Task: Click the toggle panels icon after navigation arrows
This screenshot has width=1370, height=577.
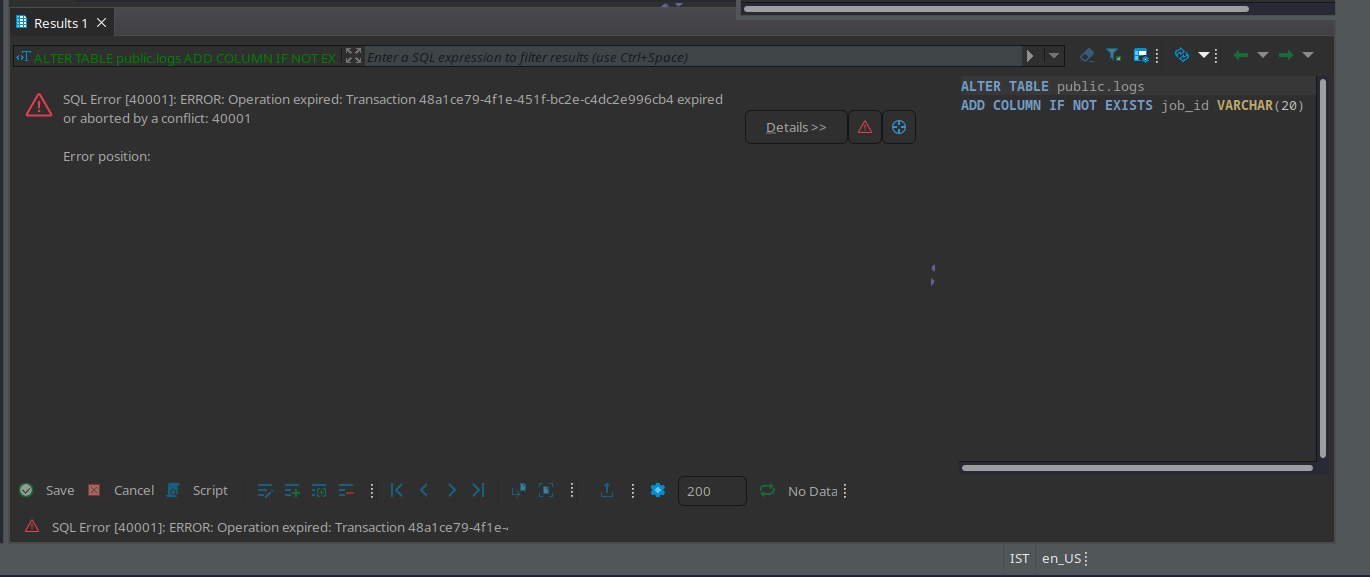Action: (x=518, y=490)
